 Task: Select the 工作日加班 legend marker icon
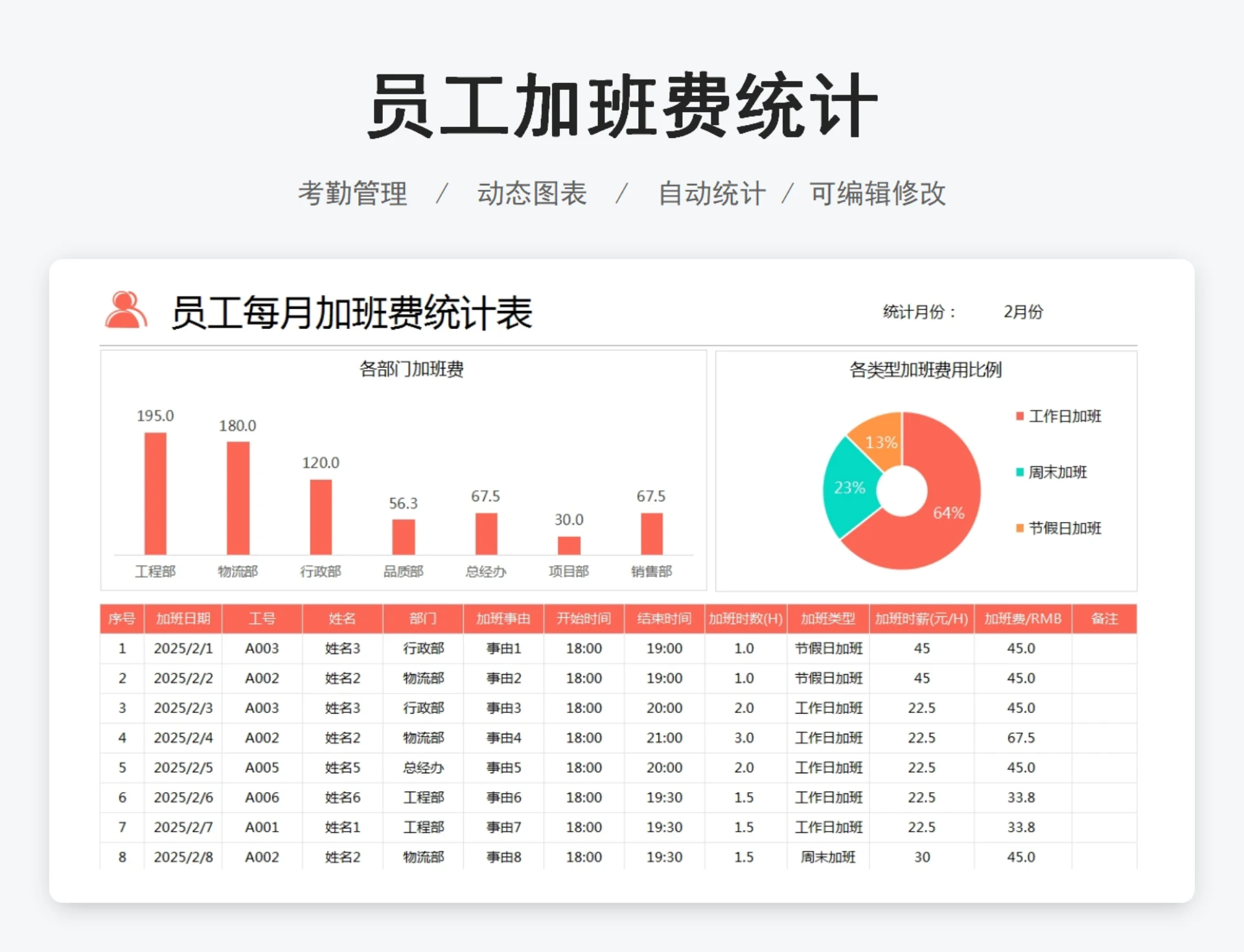coord(1021,416)
